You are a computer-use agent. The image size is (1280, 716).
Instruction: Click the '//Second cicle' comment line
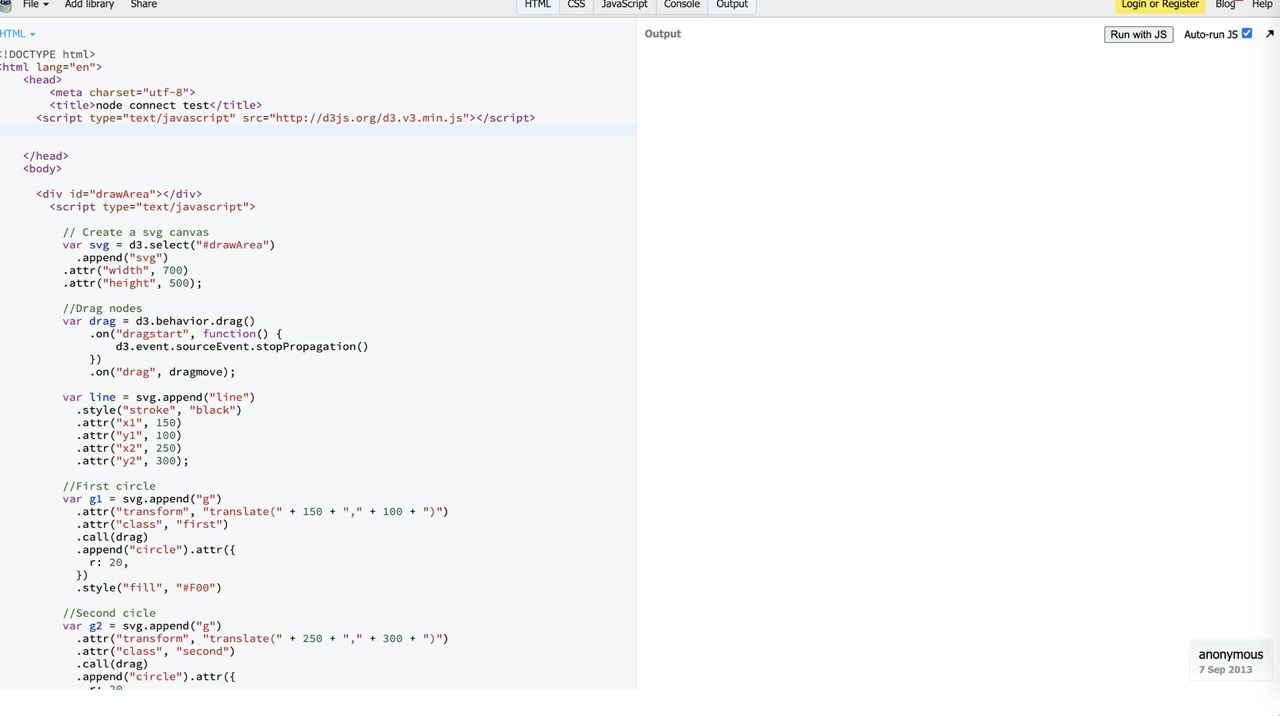(x=109, y=613)
